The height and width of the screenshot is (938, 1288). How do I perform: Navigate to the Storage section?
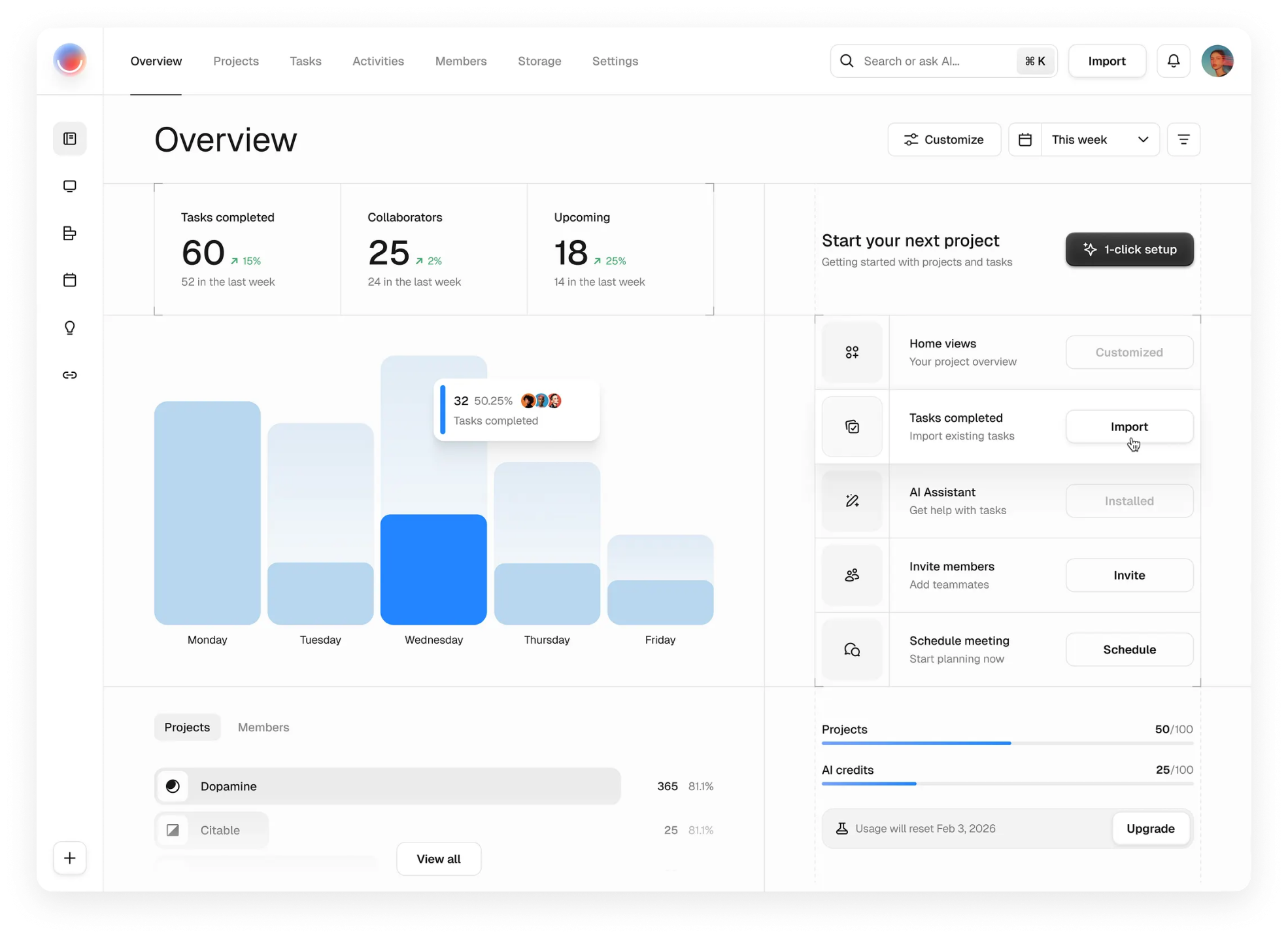539,61
